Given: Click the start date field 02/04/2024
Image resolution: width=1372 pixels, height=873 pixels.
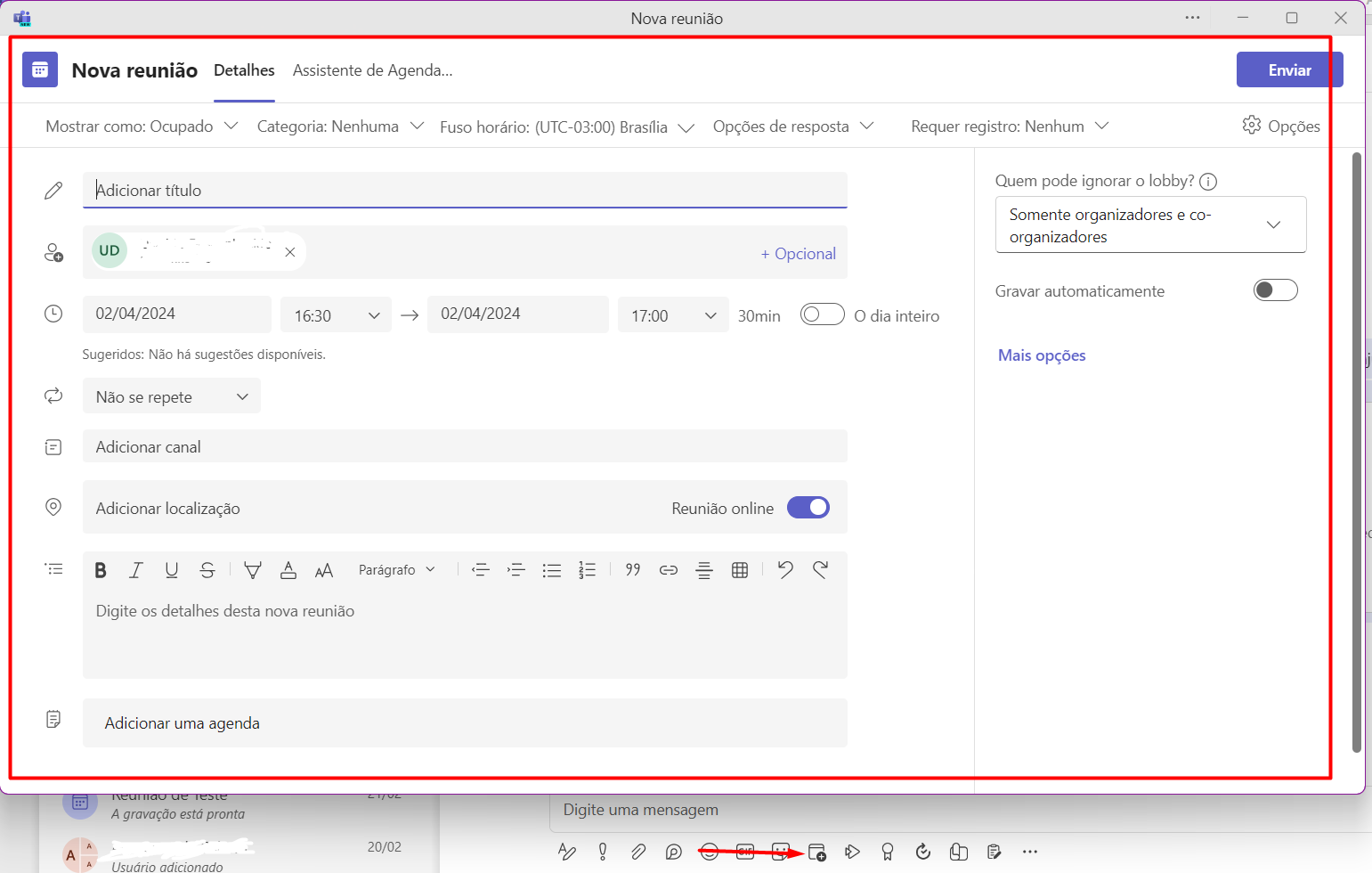Looking at the screenshot, I should [x=176, y=314].
